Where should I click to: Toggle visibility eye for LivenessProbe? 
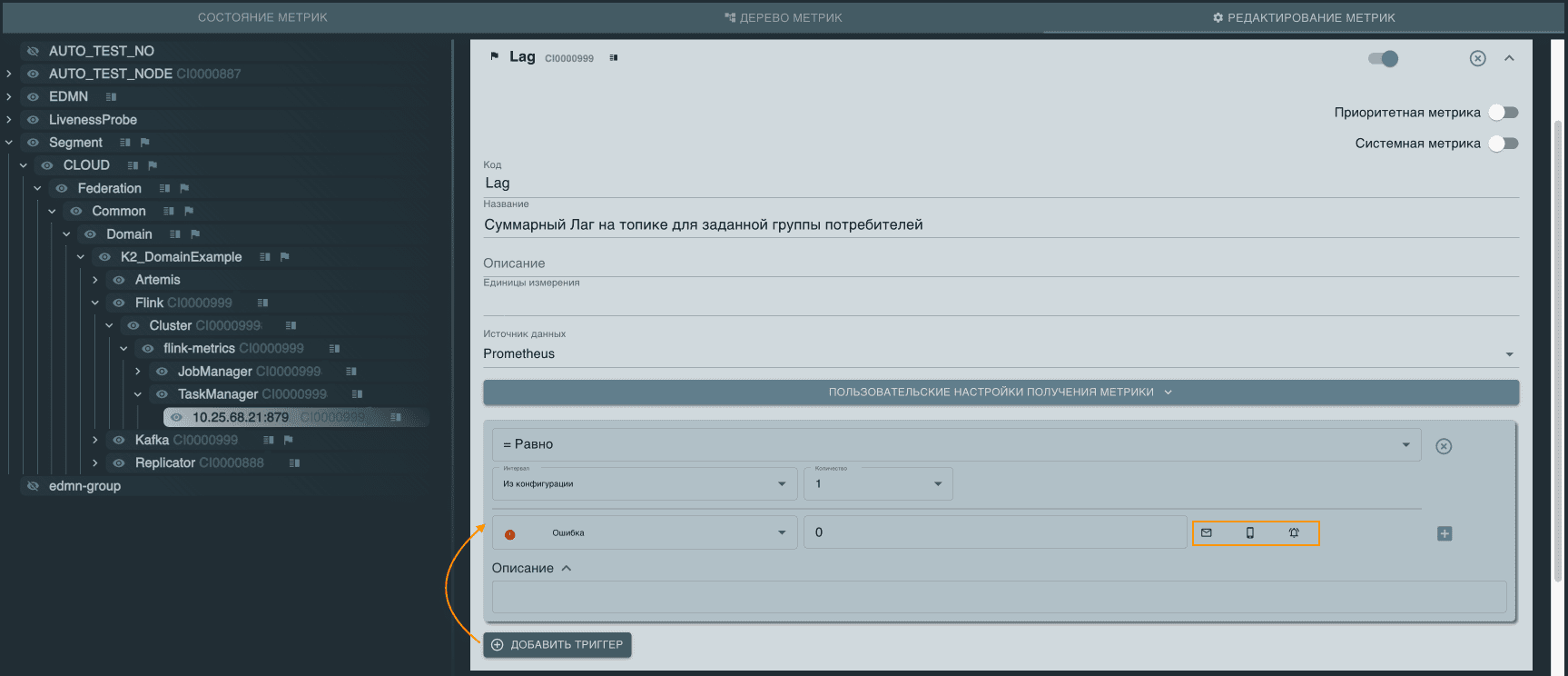pos(34,120)
